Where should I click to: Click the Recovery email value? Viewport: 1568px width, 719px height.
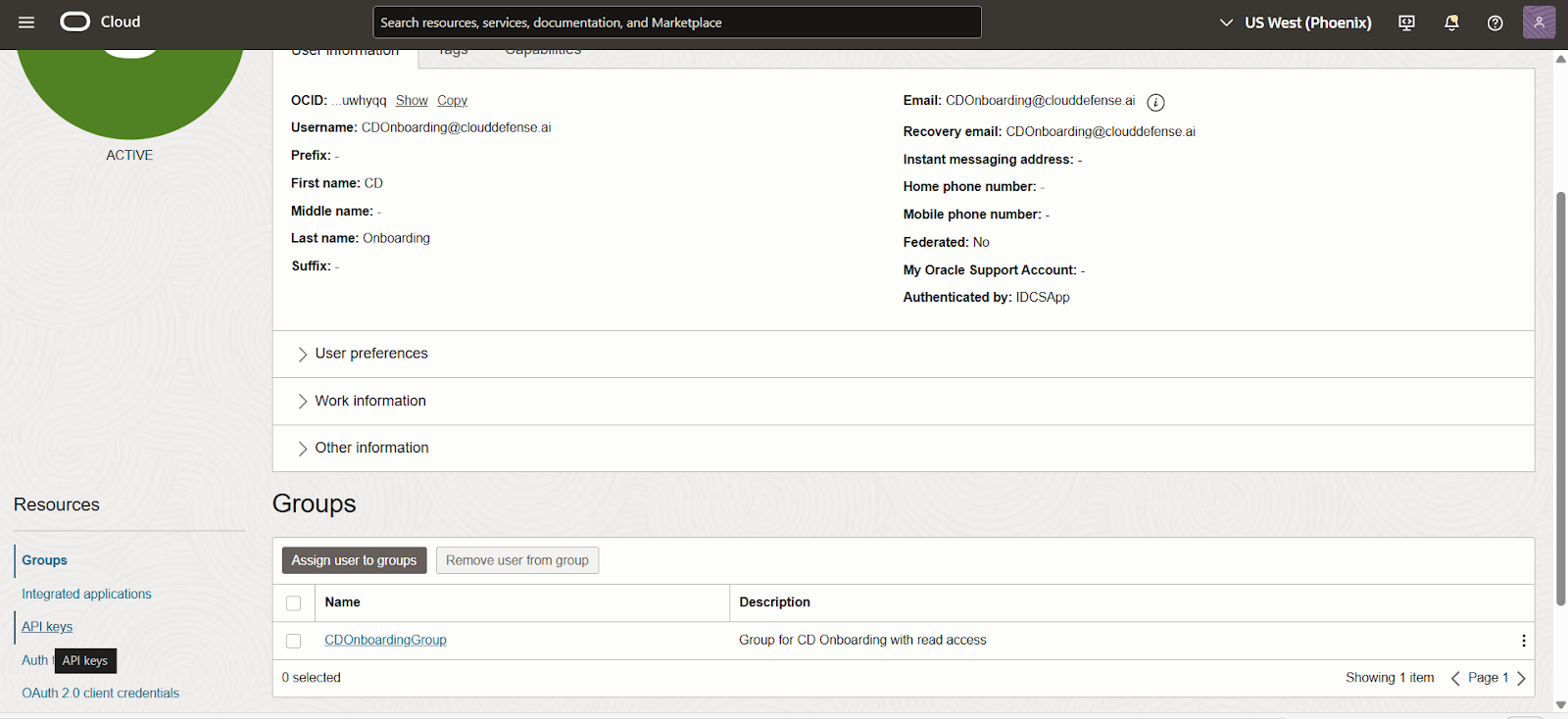pos(1101,131)
